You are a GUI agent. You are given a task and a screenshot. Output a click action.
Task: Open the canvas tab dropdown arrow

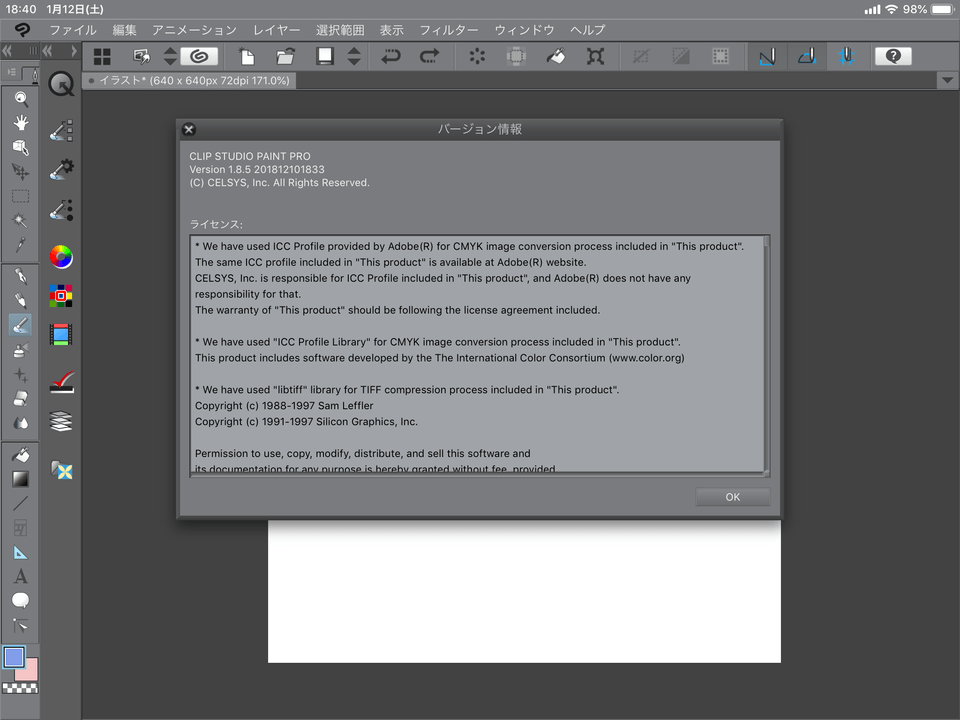(947, 80)
